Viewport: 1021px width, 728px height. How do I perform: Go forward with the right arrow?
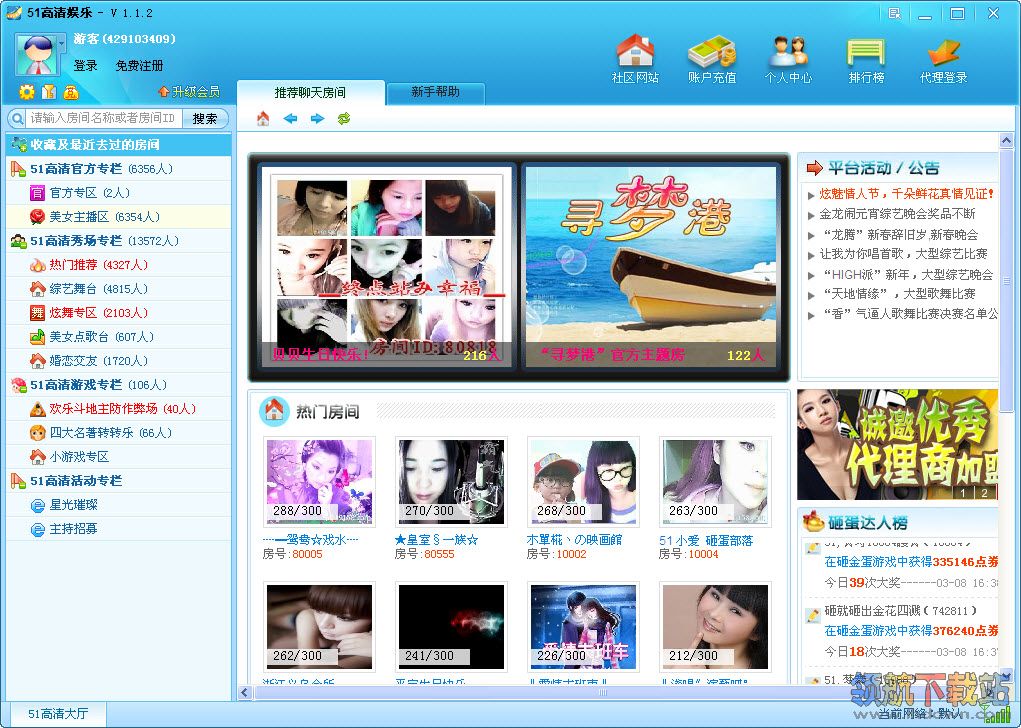tap(317, 119)
